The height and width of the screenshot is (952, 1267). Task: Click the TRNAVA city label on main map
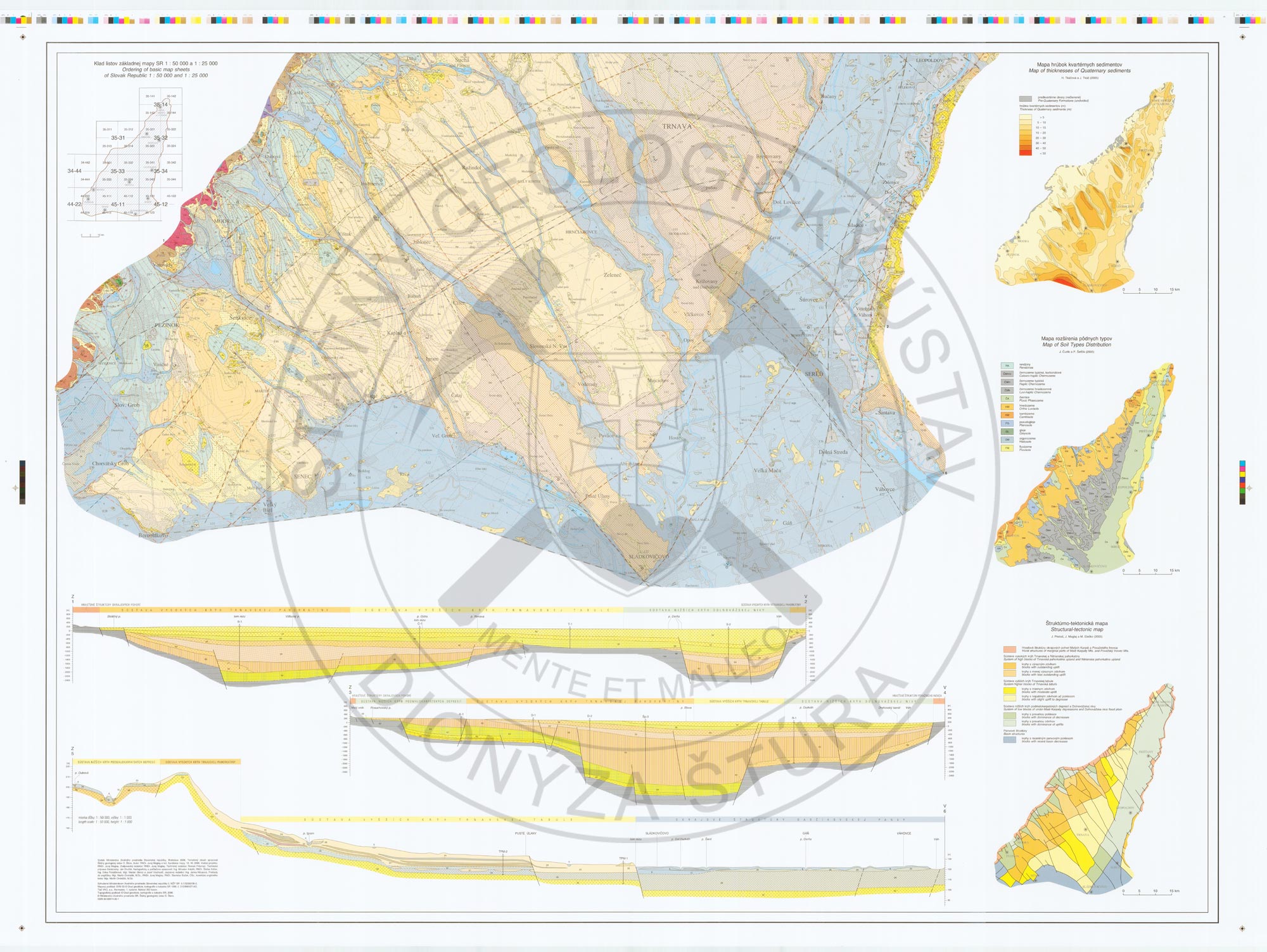677,127
